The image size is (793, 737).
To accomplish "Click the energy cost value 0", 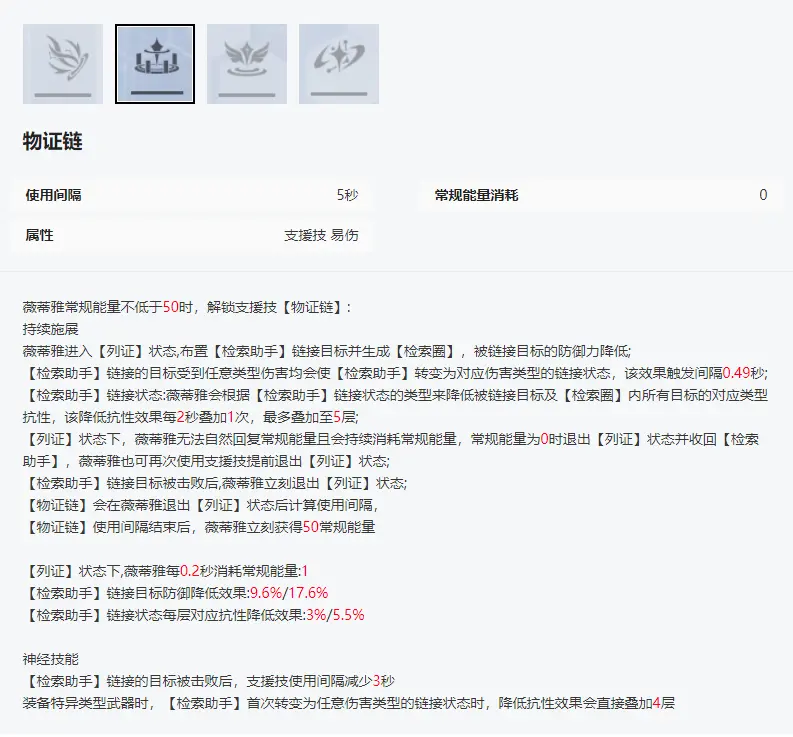I will point(763,195).
